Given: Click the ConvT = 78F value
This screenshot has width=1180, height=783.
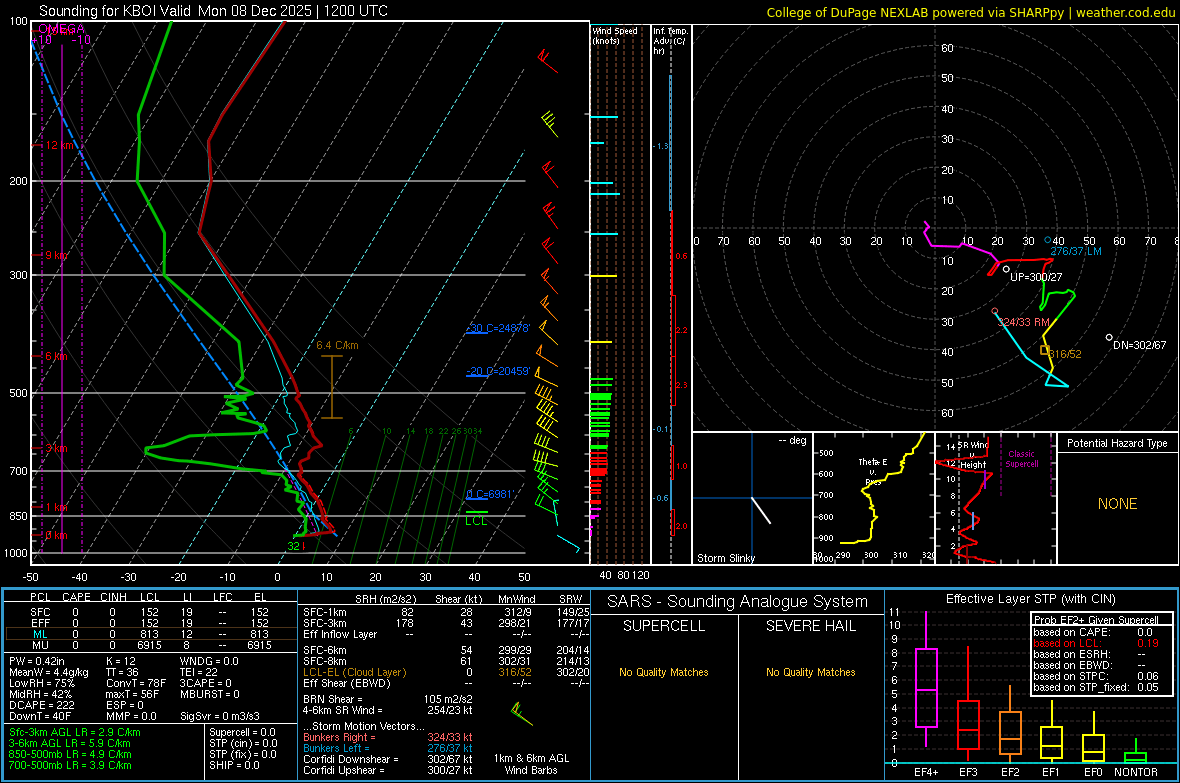Looking at the screenshot, I should 136,684.
